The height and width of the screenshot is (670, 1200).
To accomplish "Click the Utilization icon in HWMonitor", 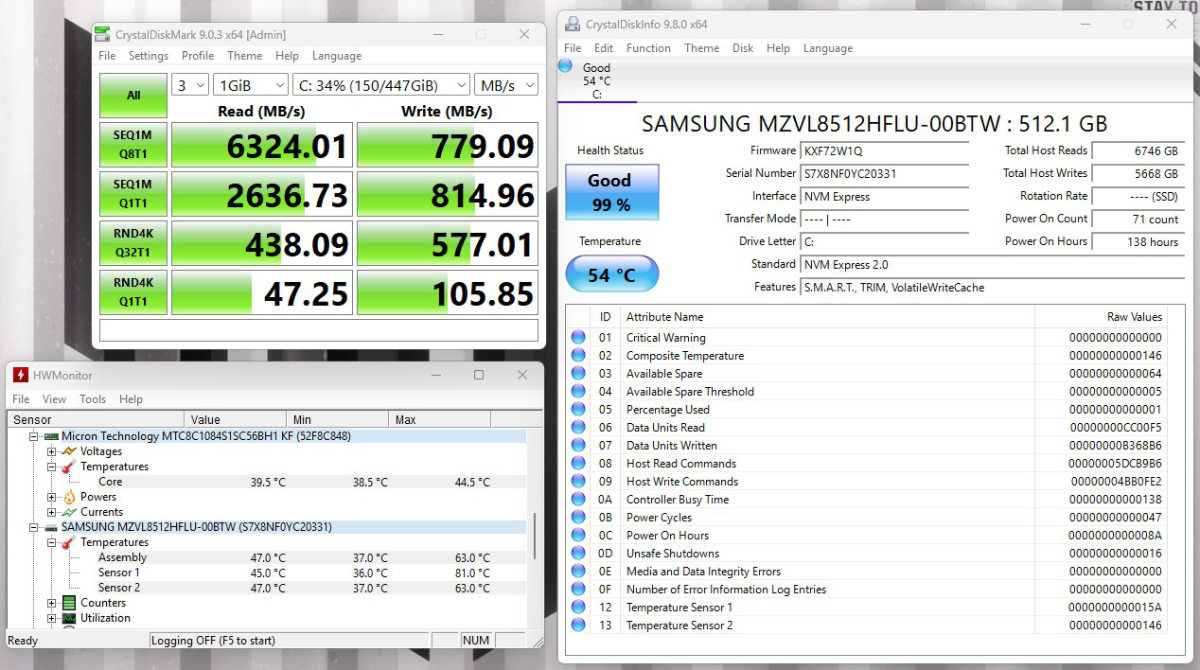I will [x=69, y=618].
